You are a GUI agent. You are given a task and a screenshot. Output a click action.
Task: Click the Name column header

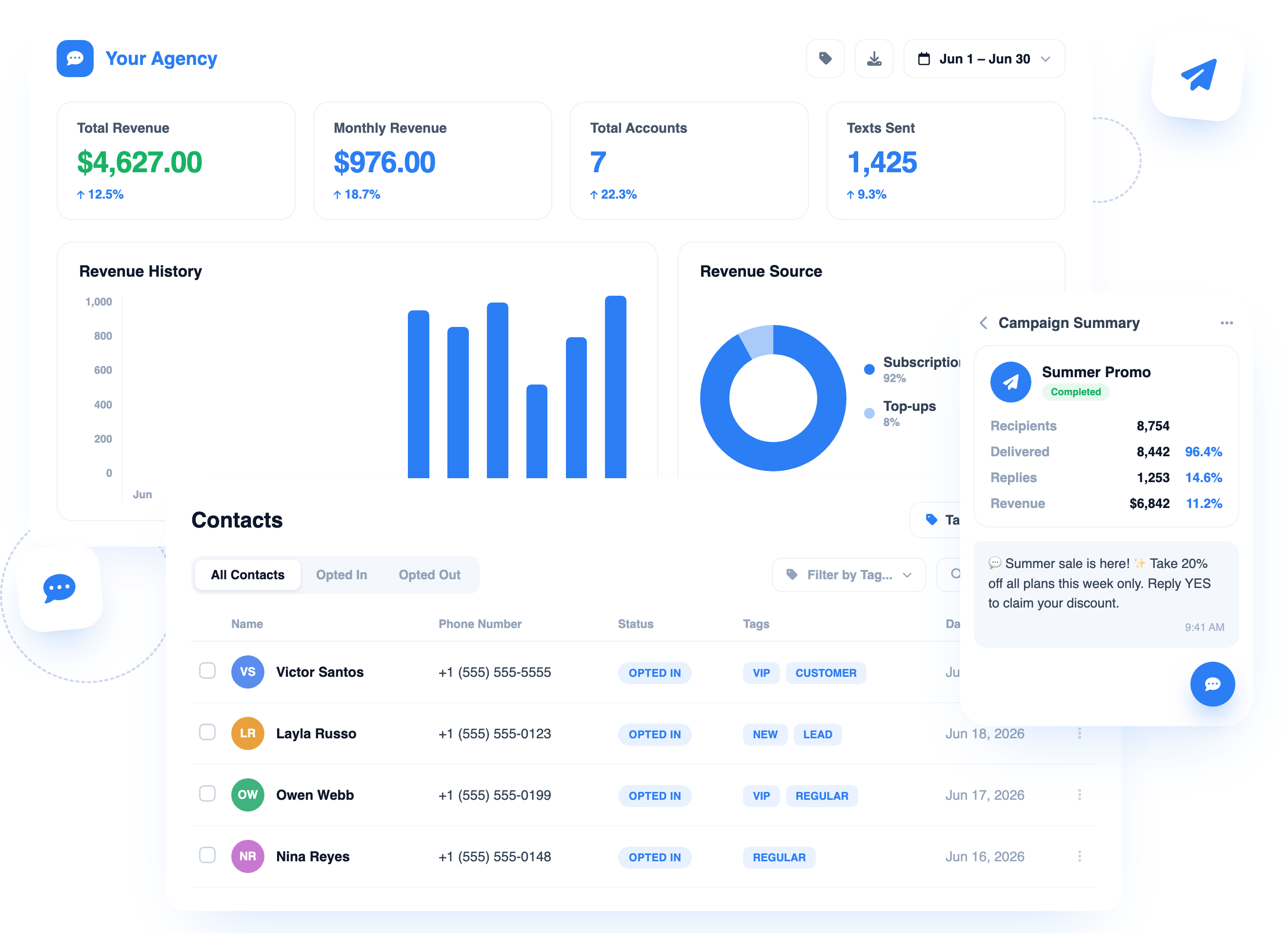[x=247, y=624]
